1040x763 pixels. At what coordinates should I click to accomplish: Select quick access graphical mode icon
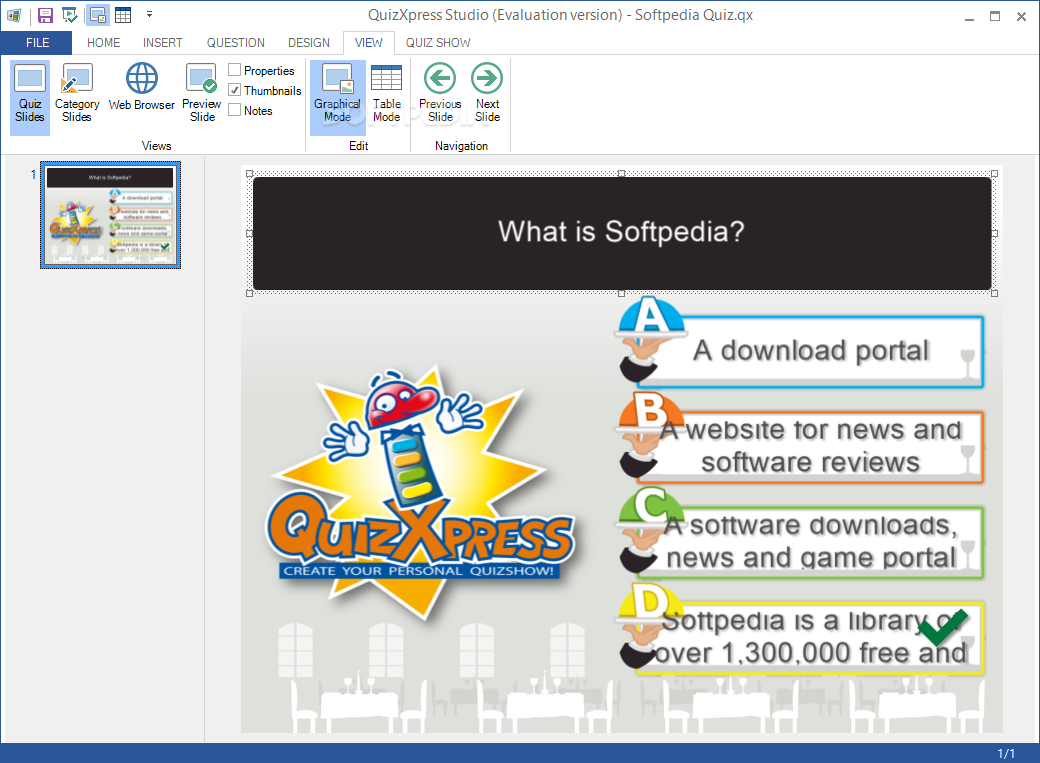98,15
